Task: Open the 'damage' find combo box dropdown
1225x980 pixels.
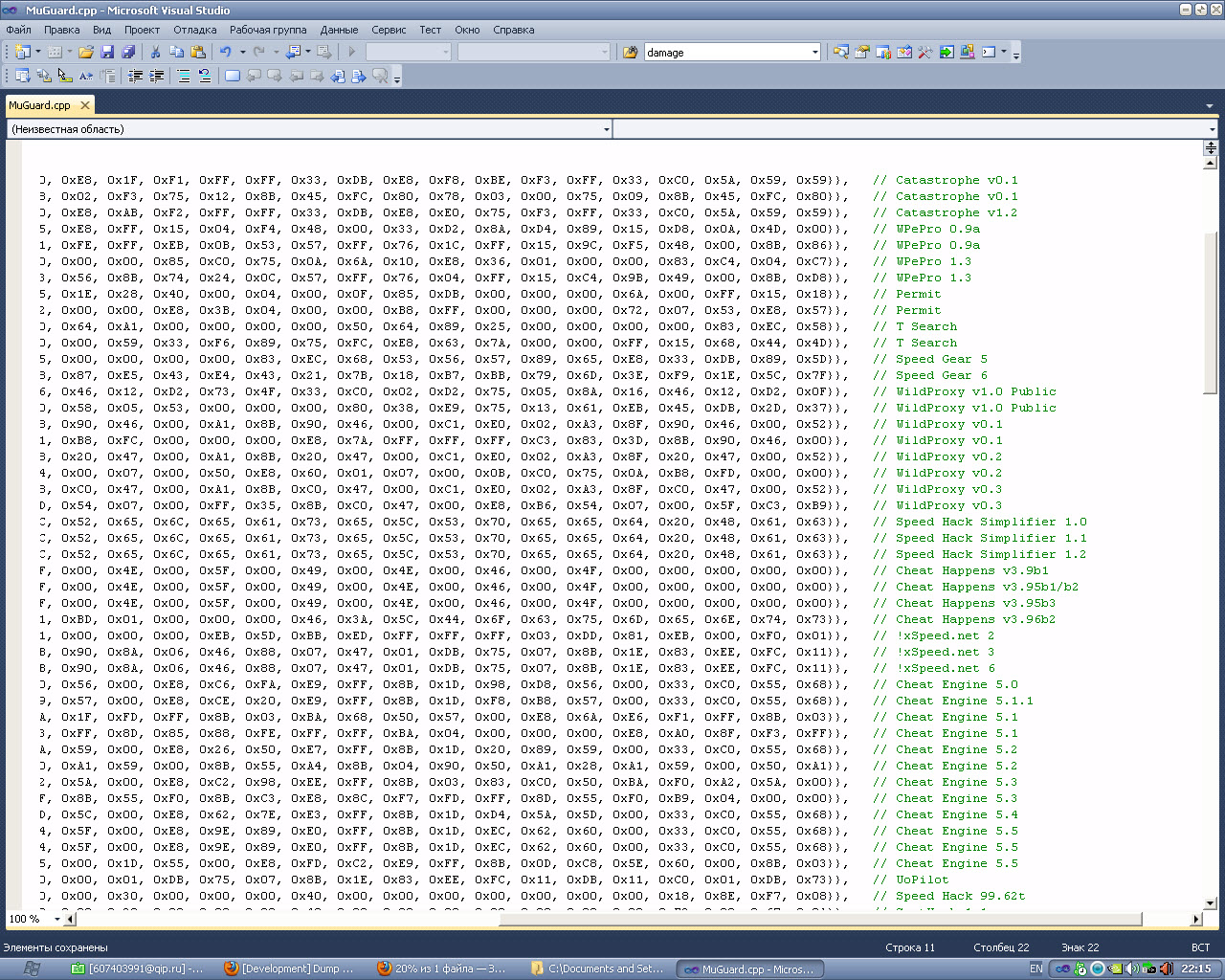Action: click(815, 52)
